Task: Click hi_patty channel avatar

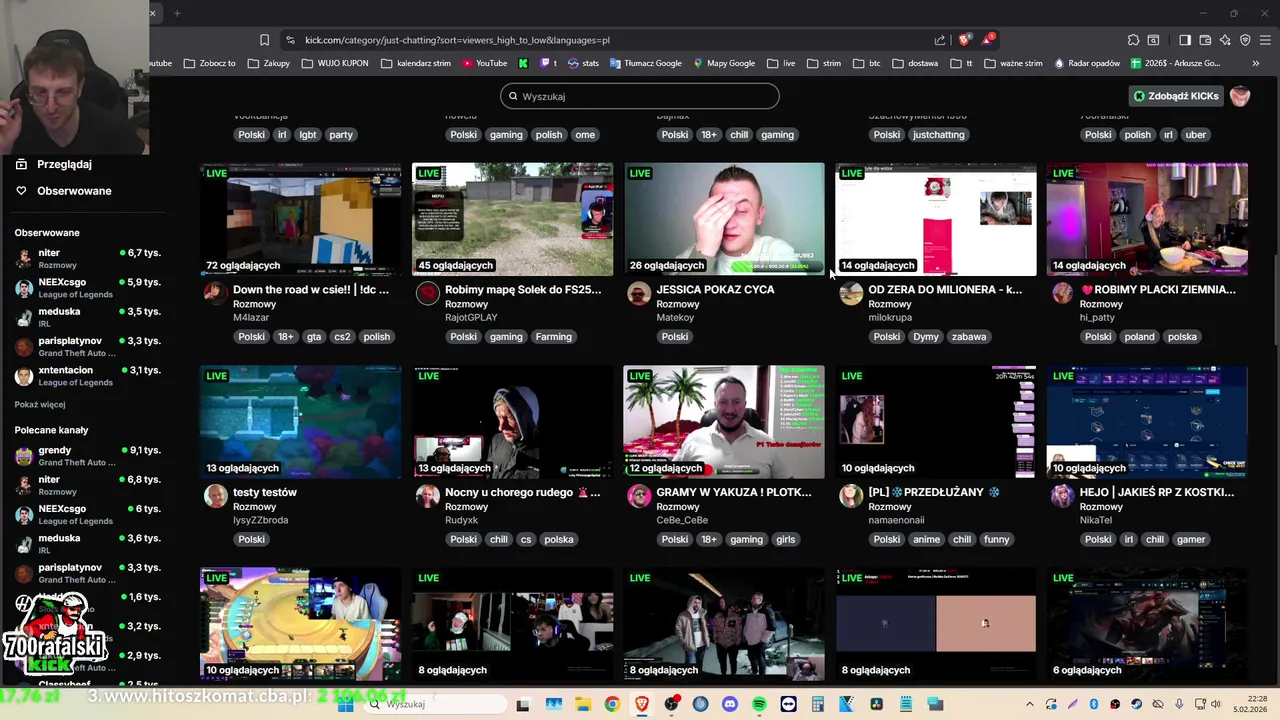Action: (x=1062, y=293)
